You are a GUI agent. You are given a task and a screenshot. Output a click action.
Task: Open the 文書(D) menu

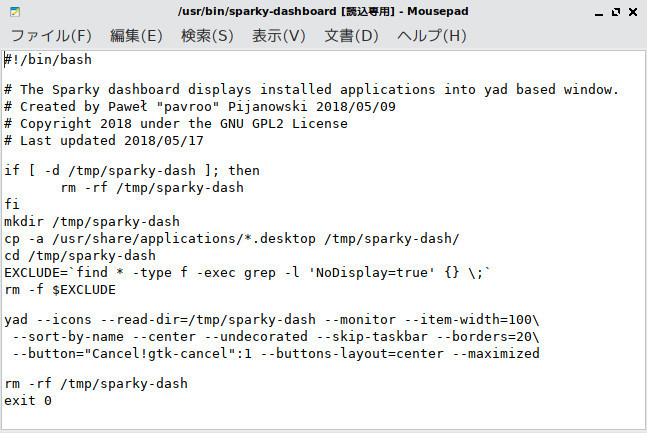(351, 36)
